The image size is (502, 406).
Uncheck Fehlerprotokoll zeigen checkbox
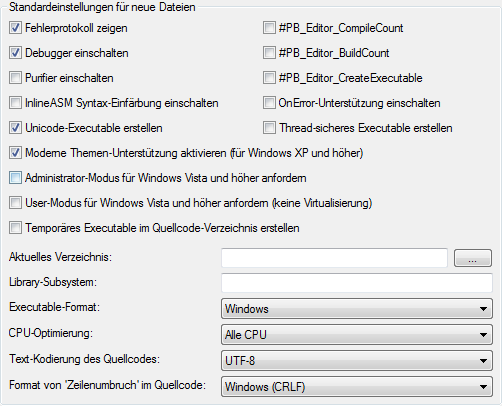pos(15,28)
